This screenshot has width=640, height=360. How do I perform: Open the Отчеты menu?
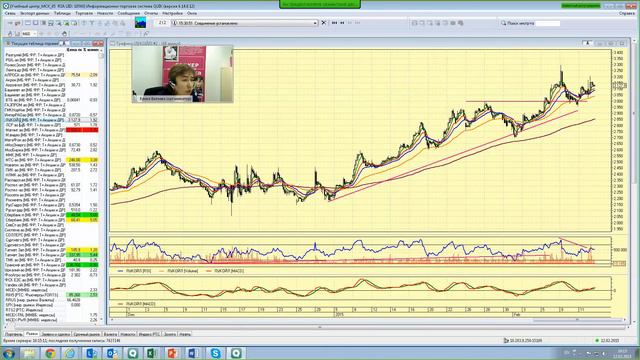pos(151,13)
